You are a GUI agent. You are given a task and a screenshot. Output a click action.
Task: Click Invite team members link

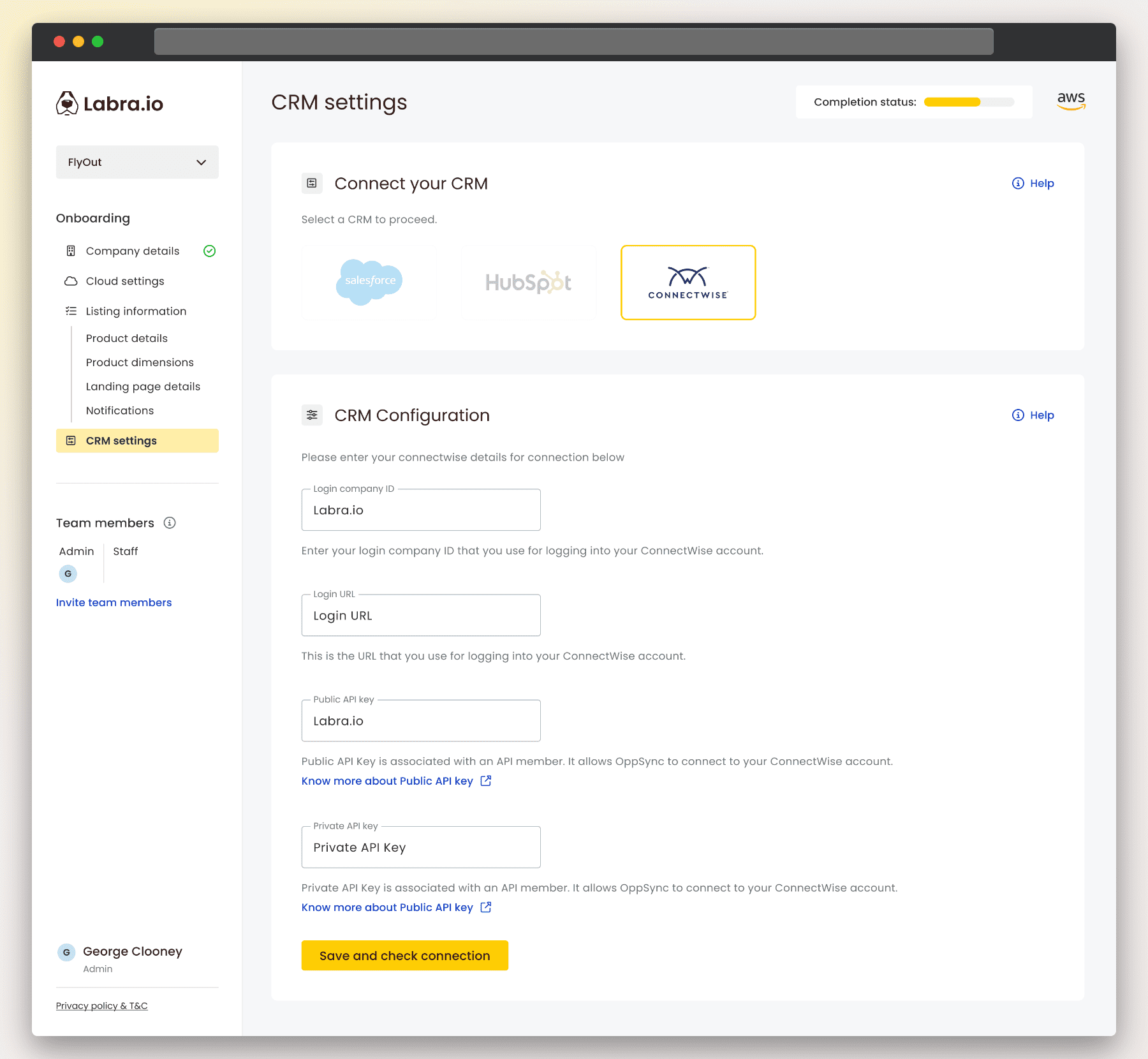pyautogui.click(x=114, y=603)
